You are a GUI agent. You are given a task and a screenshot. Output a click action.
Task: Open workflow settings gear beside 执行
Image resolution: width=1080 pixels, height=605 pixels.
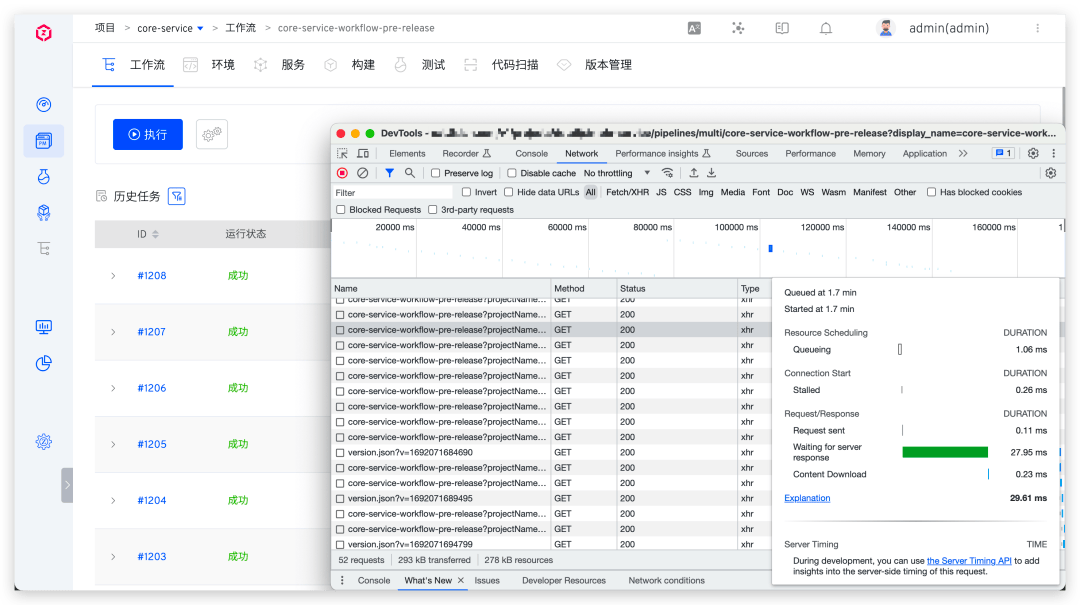211,134
